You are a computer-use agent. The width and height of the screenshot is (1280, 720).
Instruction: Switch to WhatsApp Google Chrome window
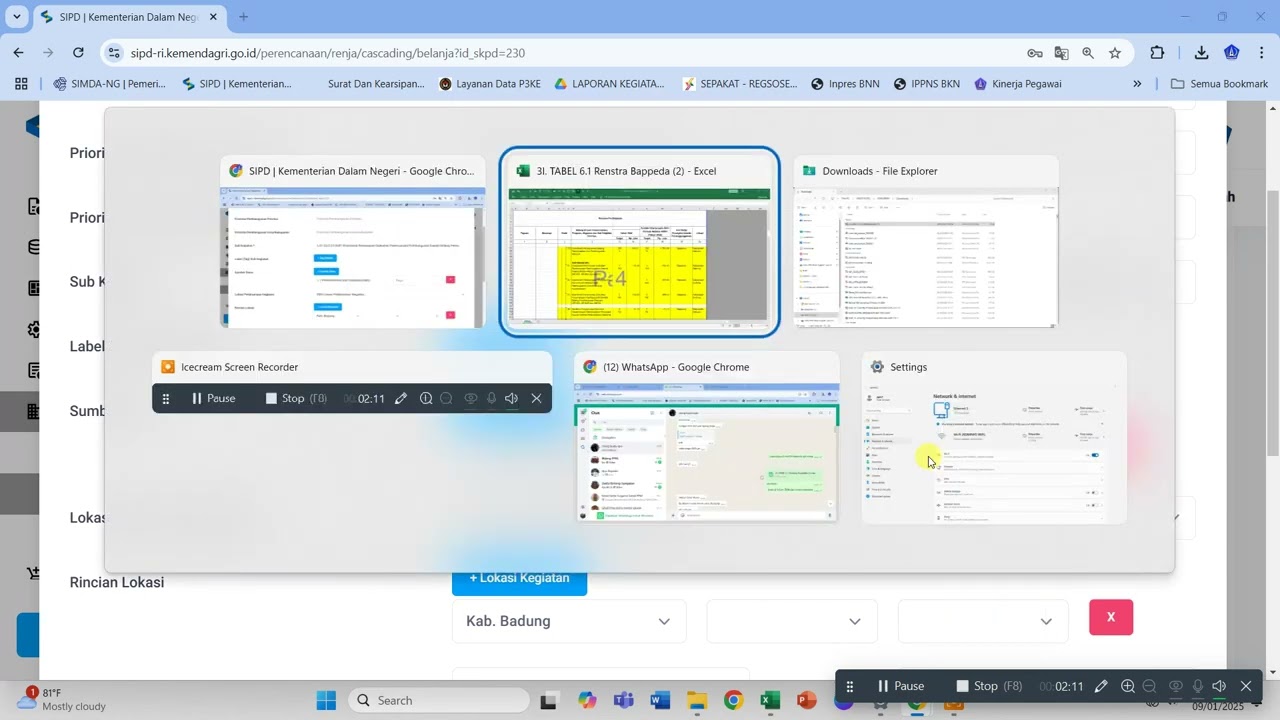coord(706,437)
